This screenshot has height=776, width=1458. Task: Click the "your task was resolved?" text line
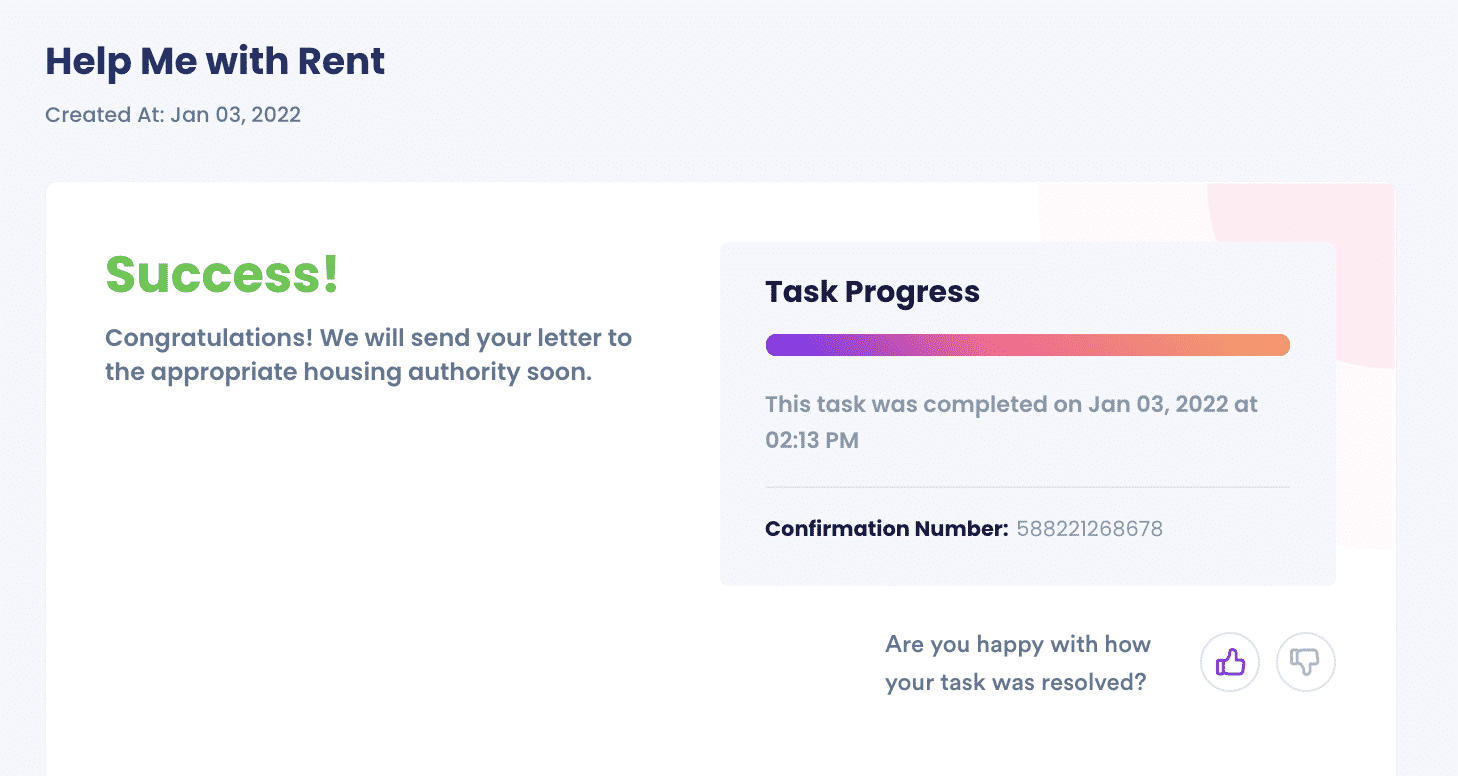[1015, 684]
